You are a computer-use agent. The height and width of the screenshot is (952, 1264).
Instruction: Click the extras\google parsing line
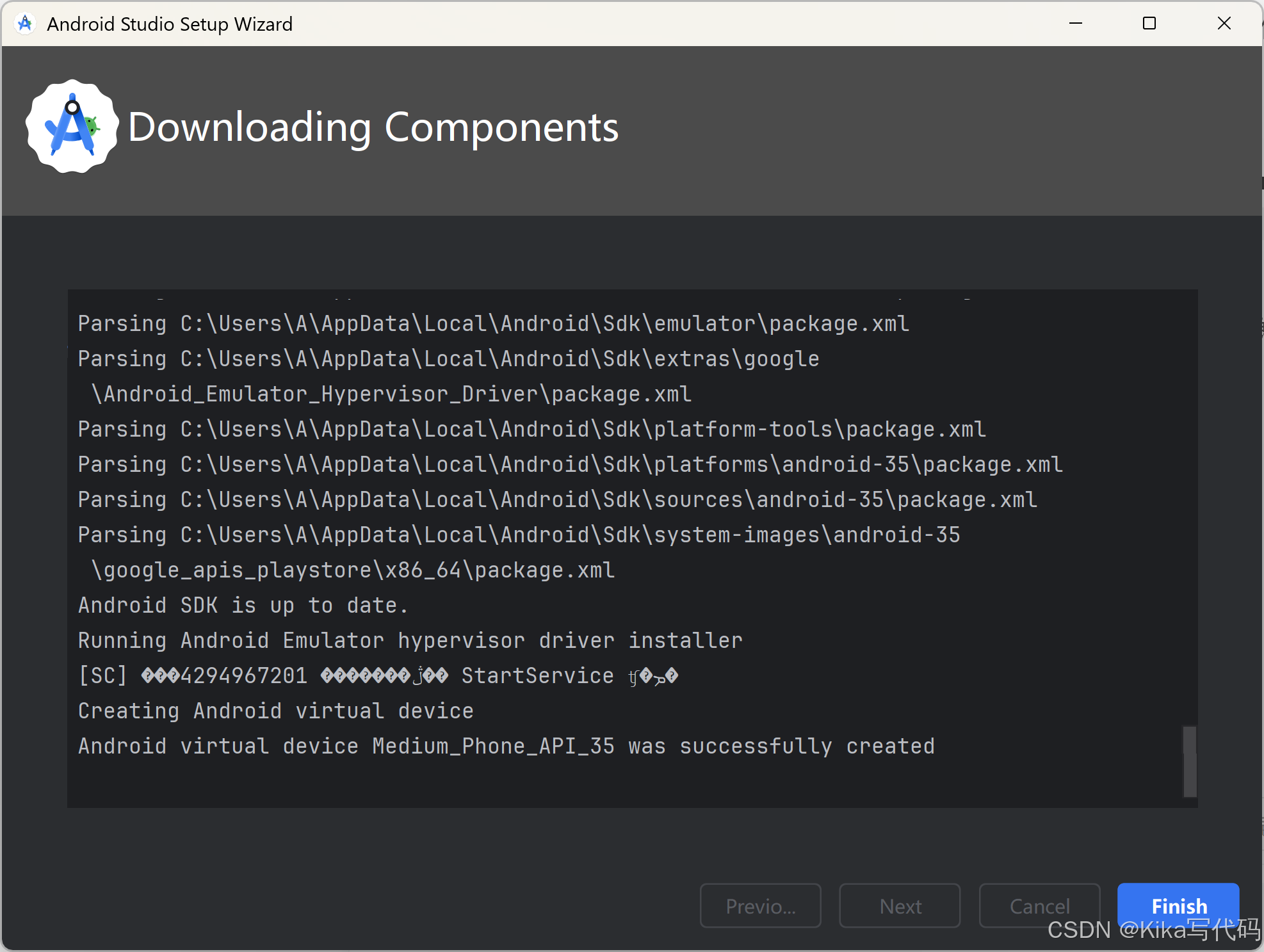point(448,359)
